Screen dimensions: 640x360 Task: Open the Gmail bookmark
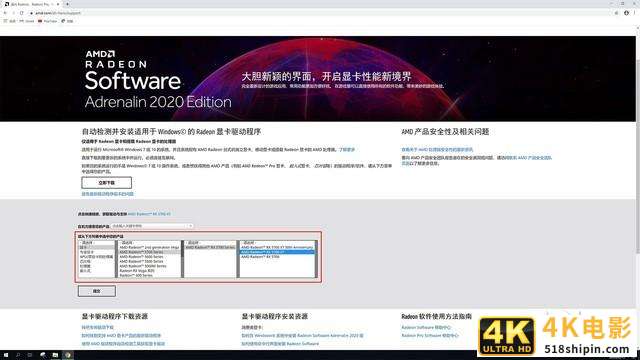coord(27,21)
